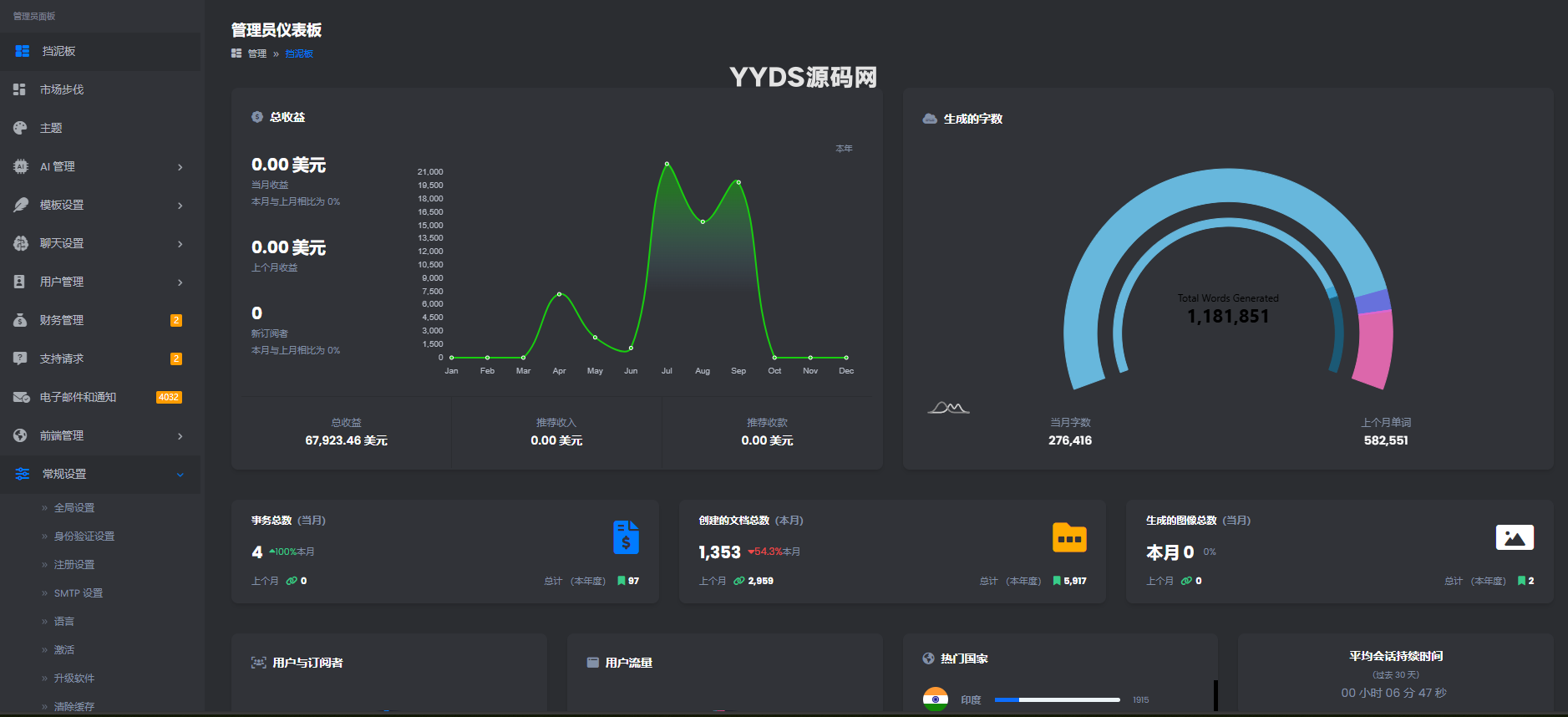1568x717 pixels.
Task: Open 电子邮件和通知 menu item
Action: [78, 397]
